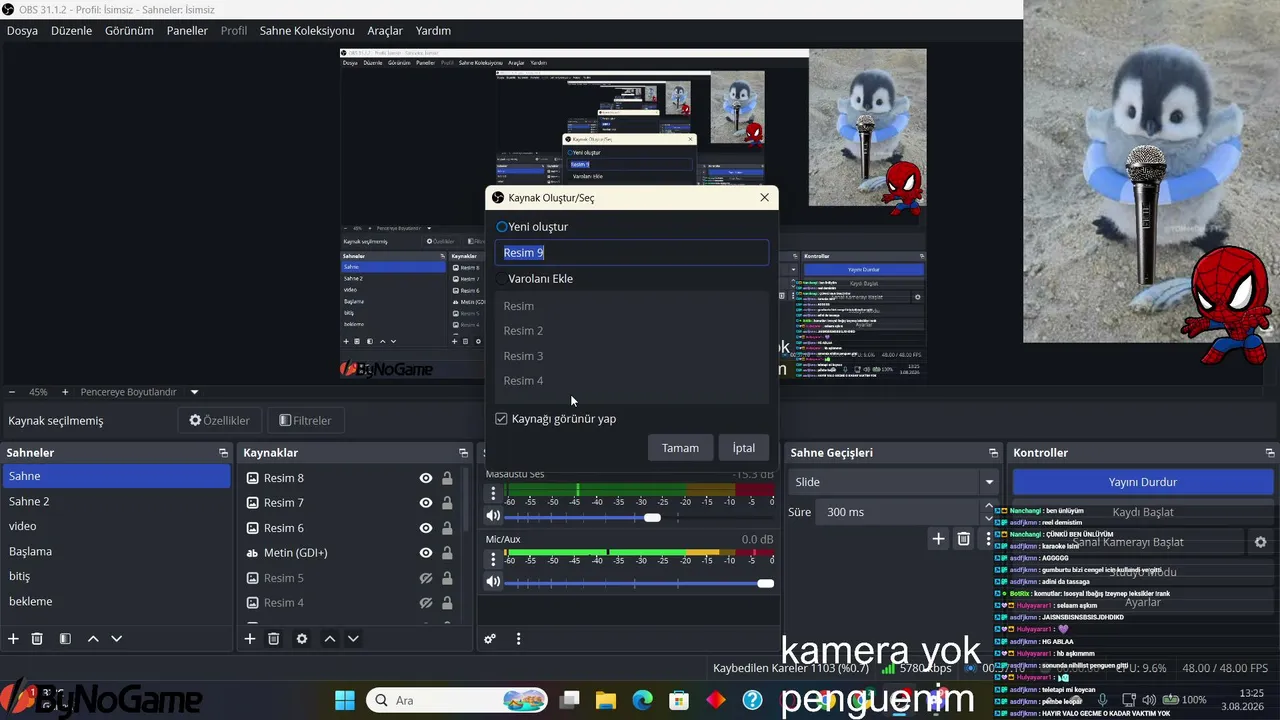The image size is (1280, 720).
Task: Open Microsoft Store from taskbar
Action: [679, 700]
